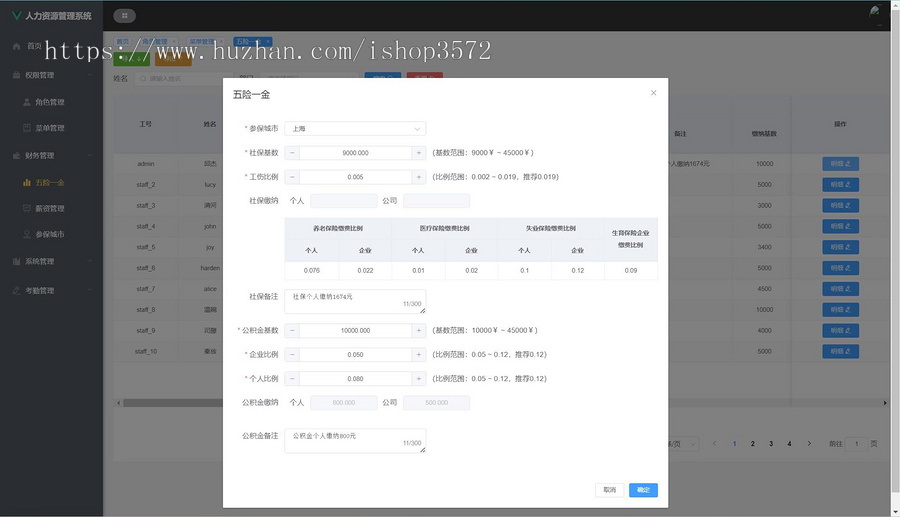Click the 个人比例 value field 0.080
The height and width of the screenshot is (517, 900).
355,379
